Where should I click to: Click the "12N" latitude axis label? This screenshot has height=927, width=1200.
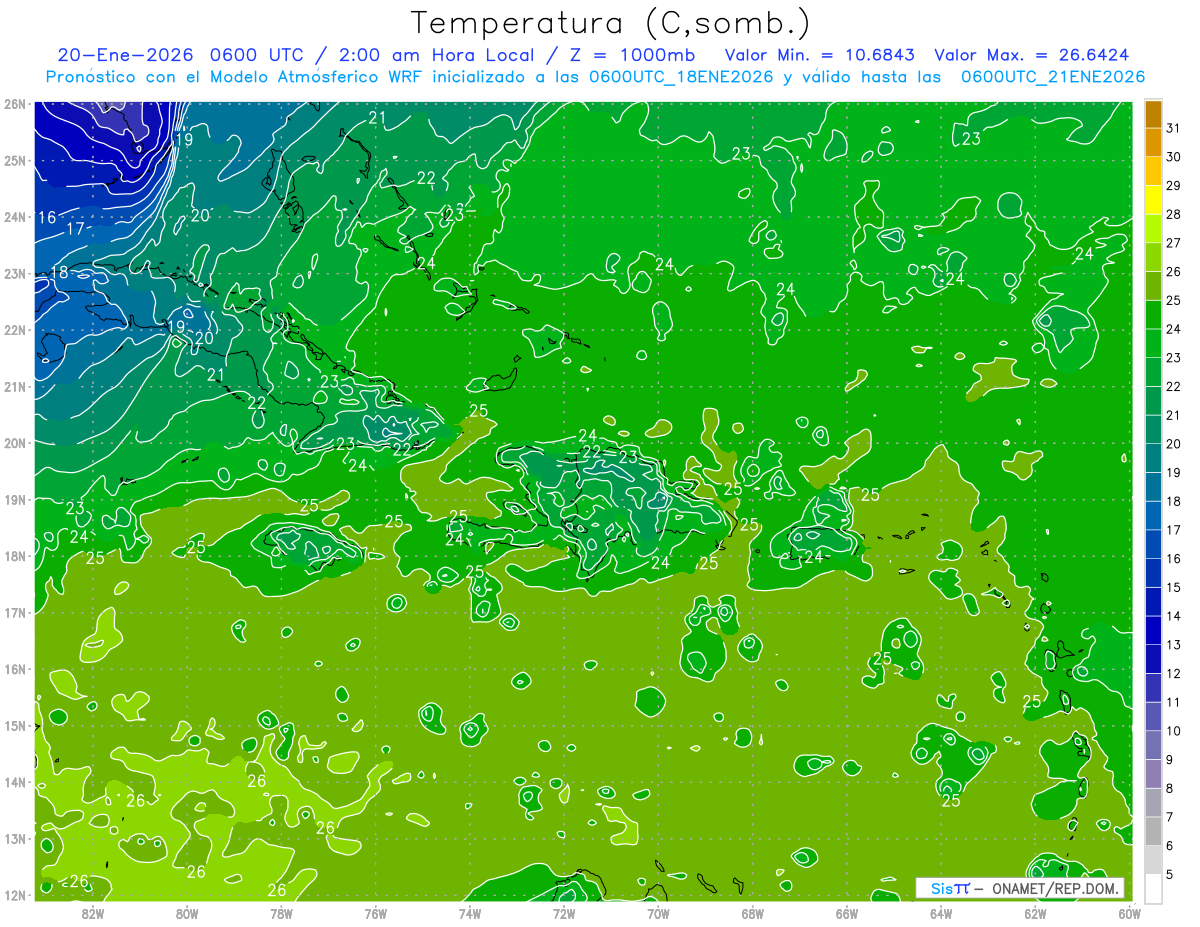click(15, 895)
